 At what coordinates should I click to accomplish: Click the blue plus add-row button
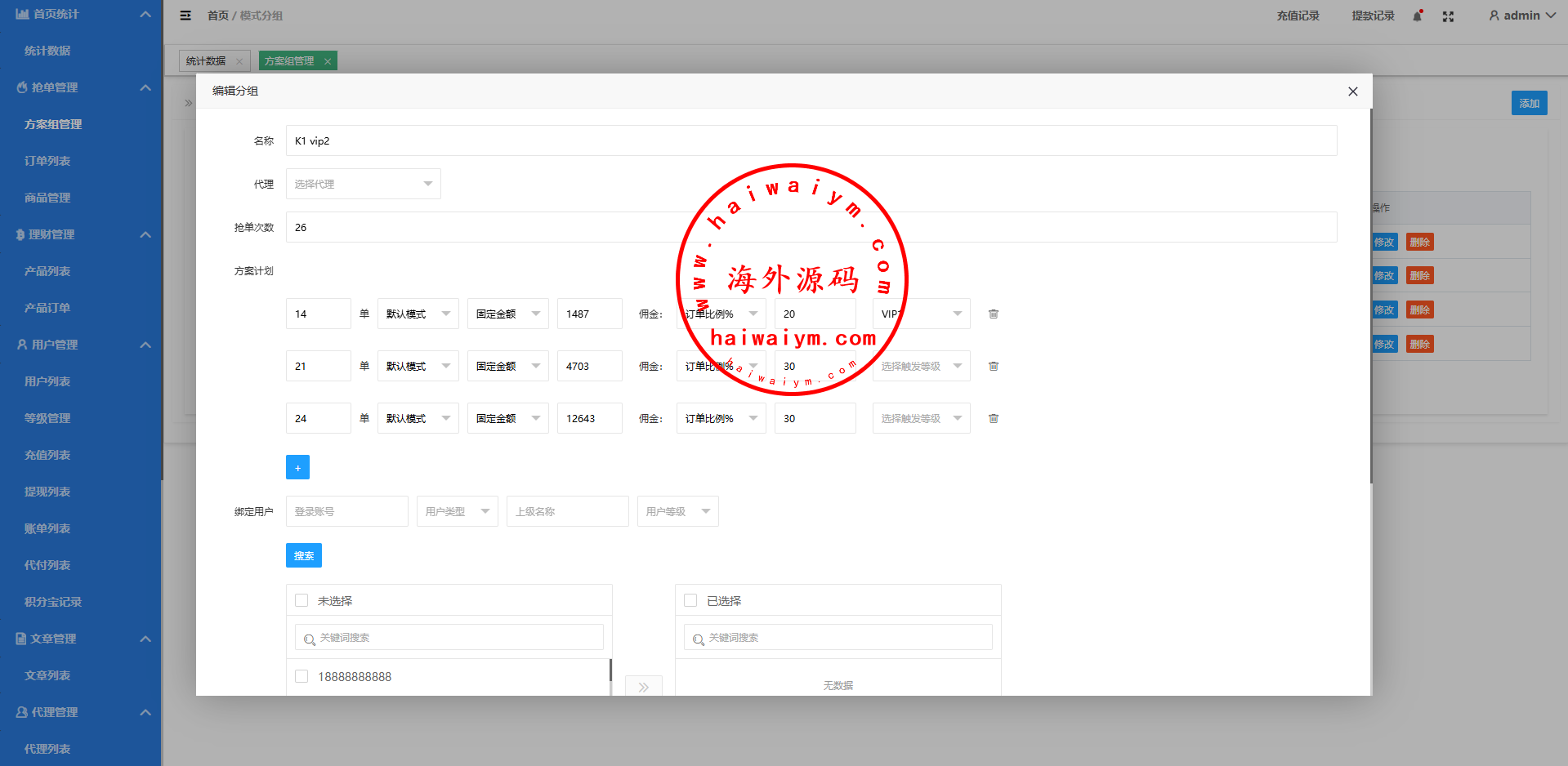click(x=297, y=467)
